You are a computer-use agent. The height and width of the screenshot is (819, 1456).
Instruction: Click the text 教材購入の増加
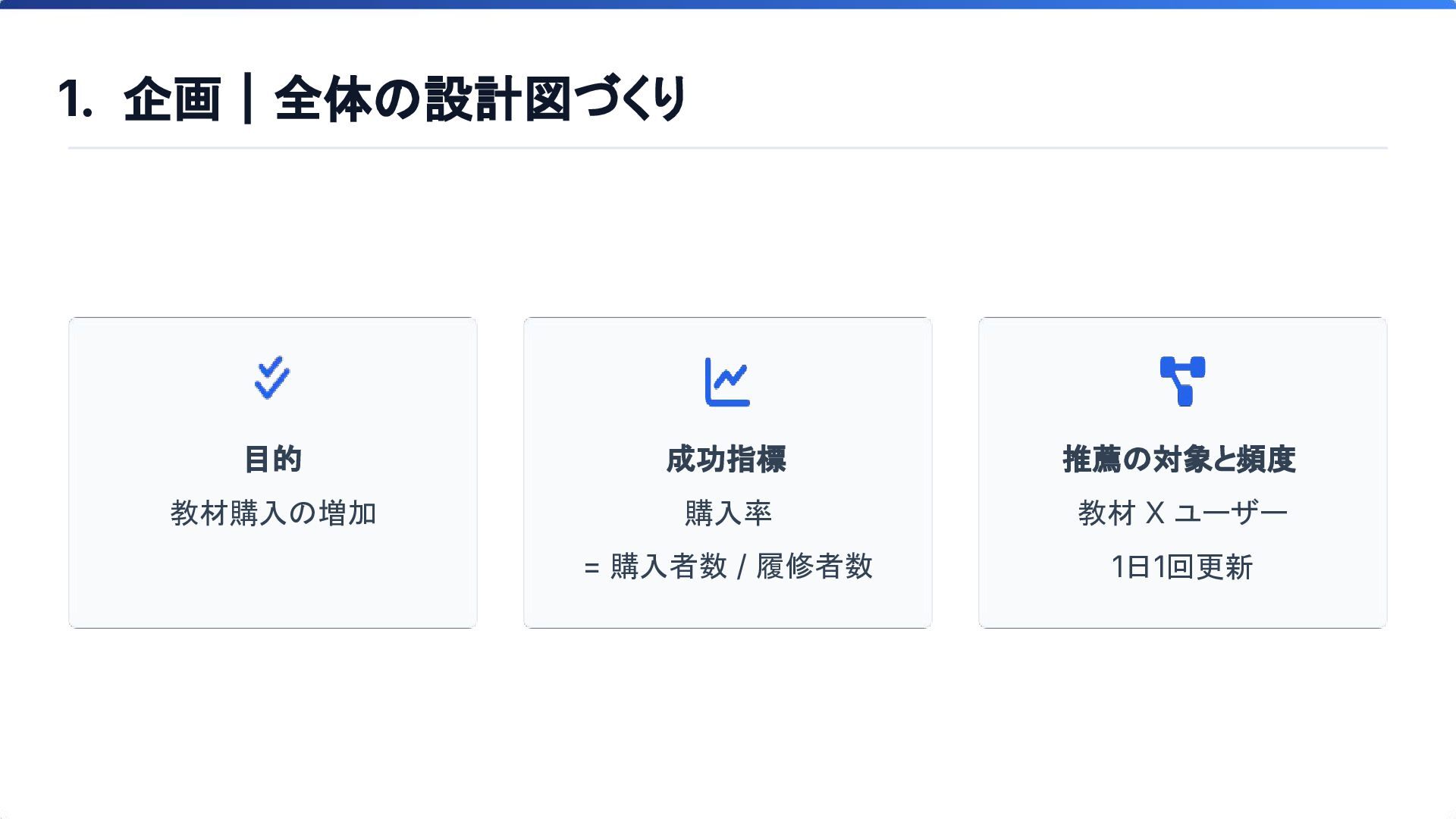click(273, 513)
